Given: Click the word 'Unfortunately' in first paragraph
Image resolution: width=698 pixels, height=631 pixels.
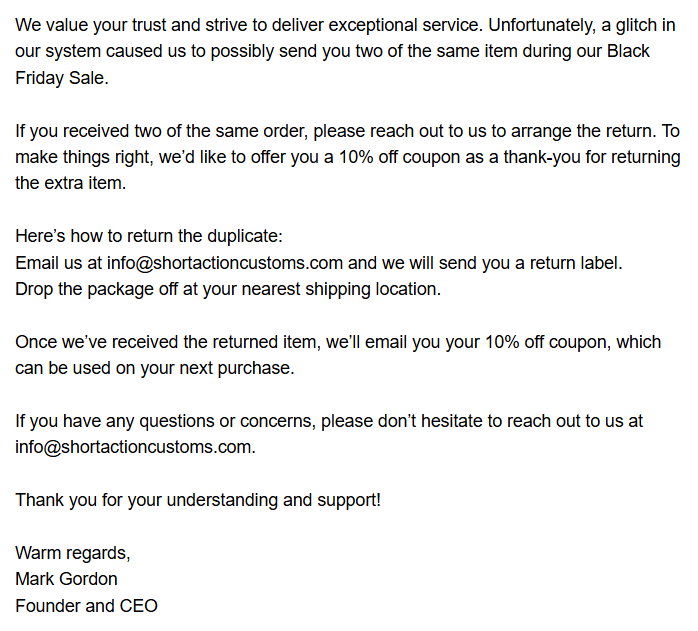Looking at the screenshot, I should click(542, 25).
